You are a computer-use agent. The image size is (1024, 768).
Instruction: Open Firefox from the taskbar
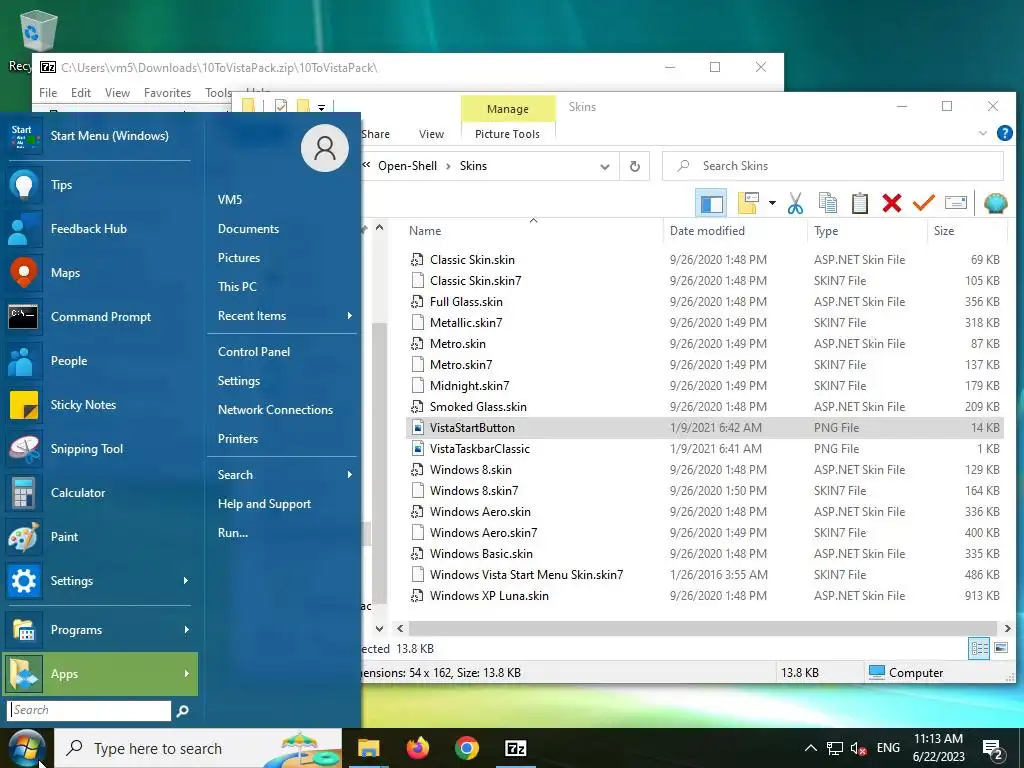(x=417, y=748)
